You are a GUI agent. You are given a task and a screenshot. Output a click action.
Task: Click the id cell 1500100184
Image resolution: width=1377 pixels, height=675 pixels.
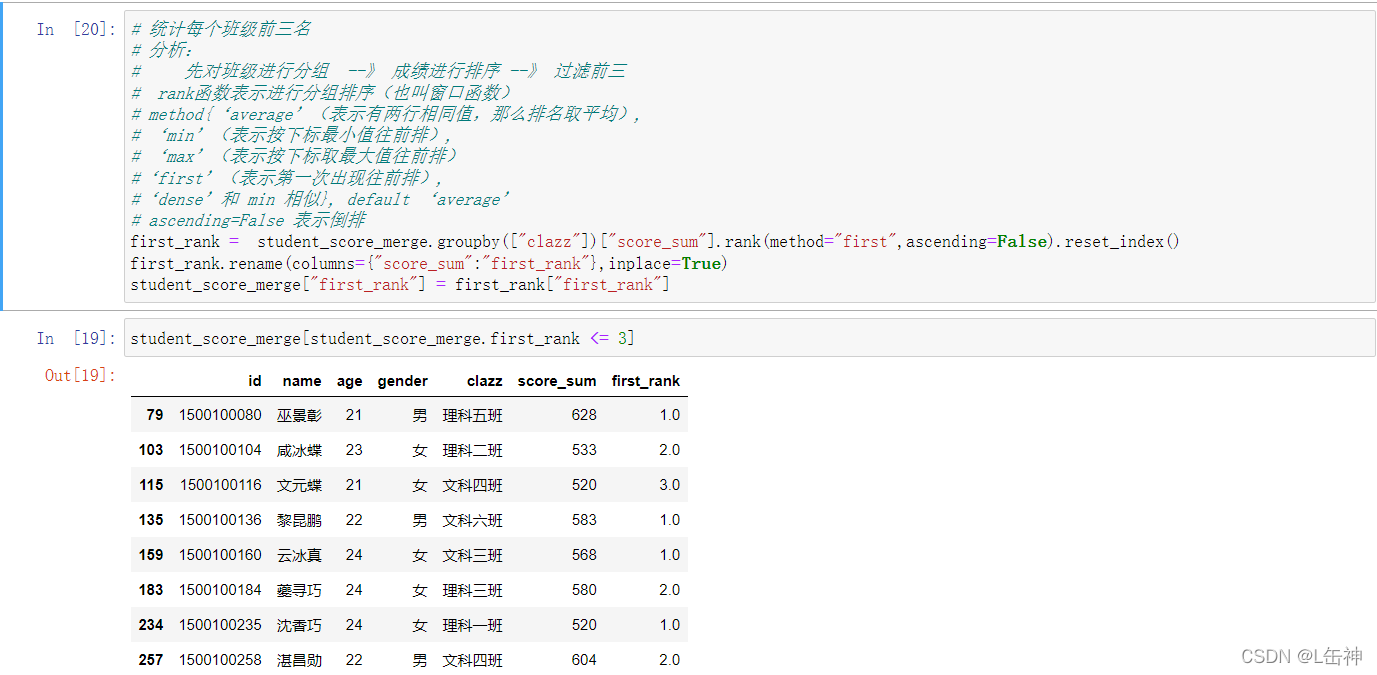220,590
